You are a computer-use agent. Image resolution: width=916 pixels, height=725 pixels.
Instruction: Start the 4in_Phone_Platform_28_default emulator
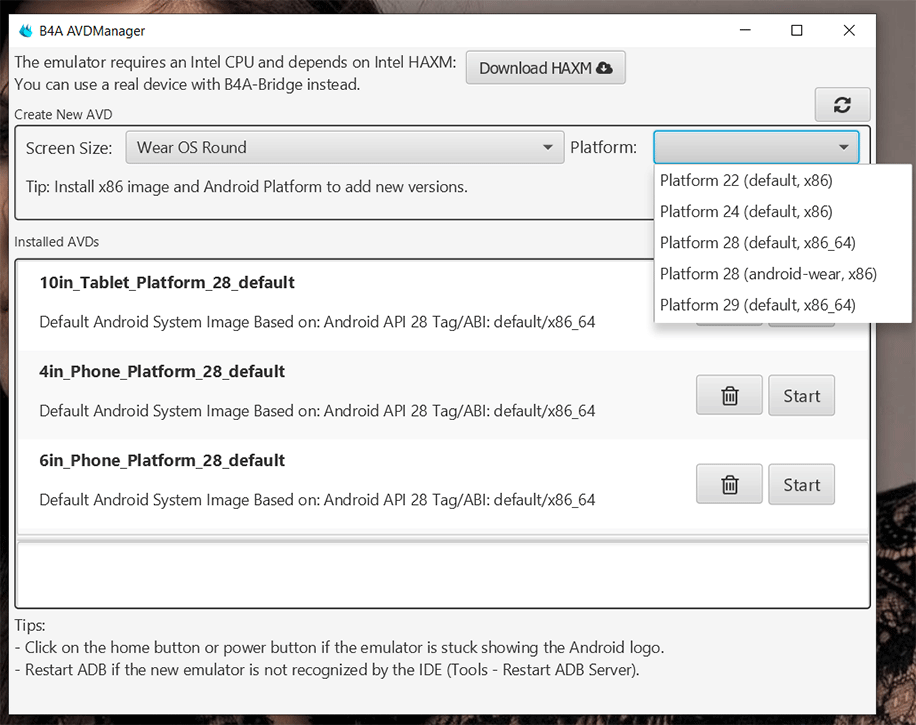(x=802, y=396)
